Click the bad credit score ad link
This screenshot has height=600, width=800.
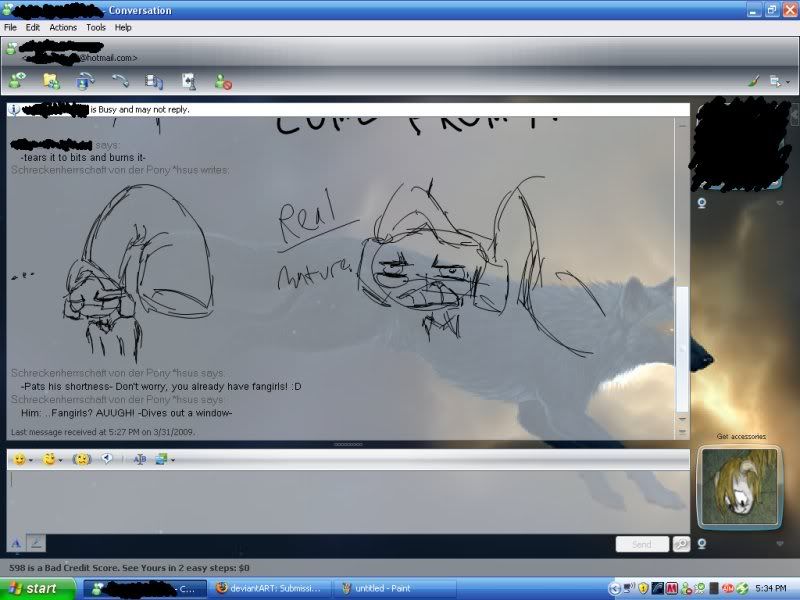click(129, 567)
